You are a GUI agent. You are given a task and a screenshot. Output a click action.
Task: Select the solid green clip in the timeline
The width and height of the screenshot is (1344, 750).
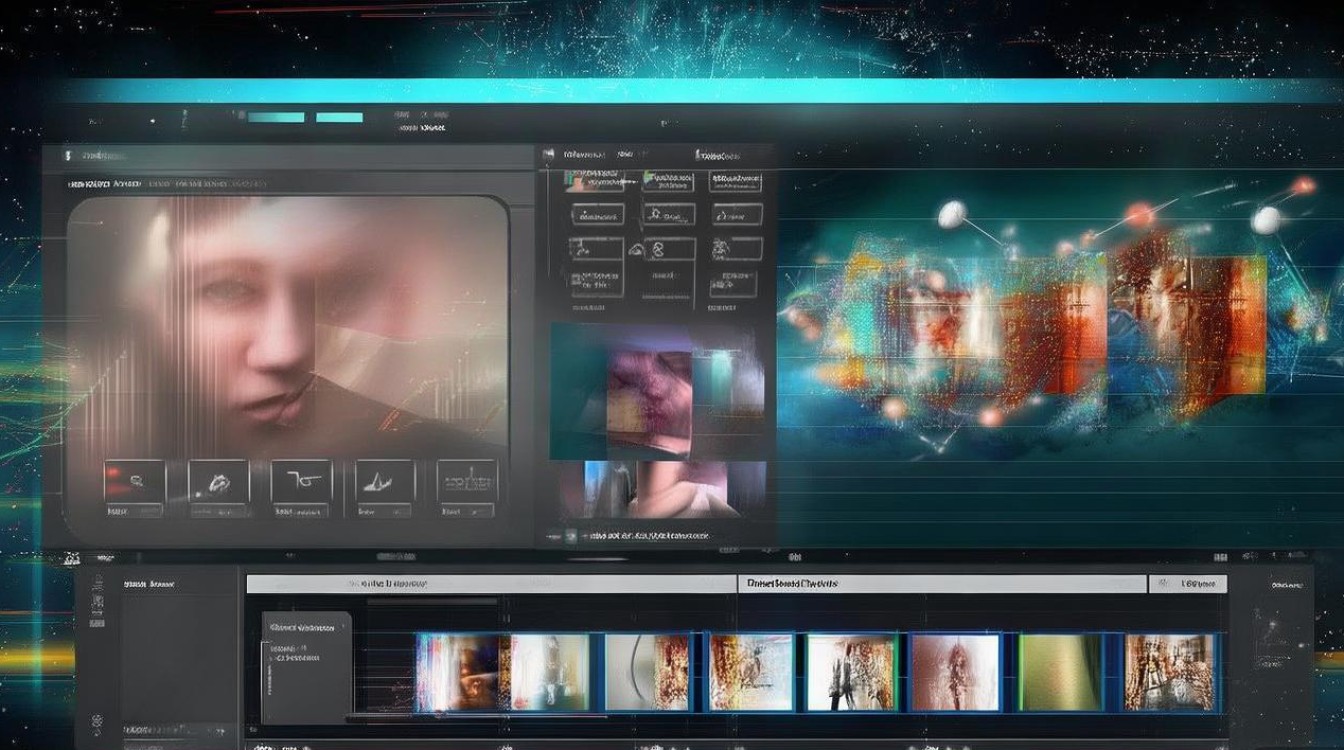pos(1059,672)
